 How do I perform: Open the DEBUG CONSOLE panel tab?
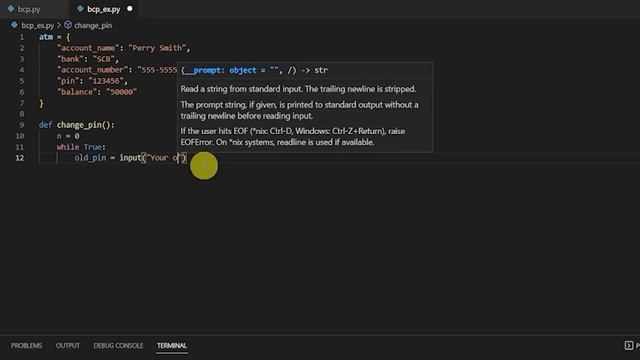click(x=118, y=346)
